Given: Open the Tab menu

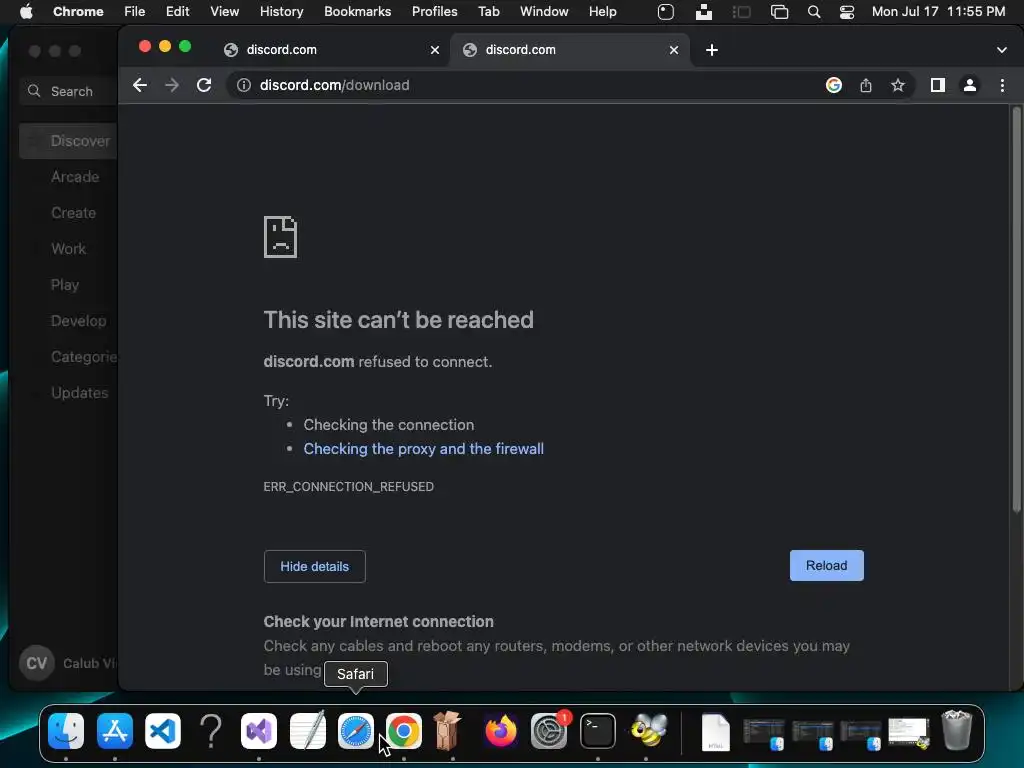Looking at the screenshot, I should [x=488, y=12].
